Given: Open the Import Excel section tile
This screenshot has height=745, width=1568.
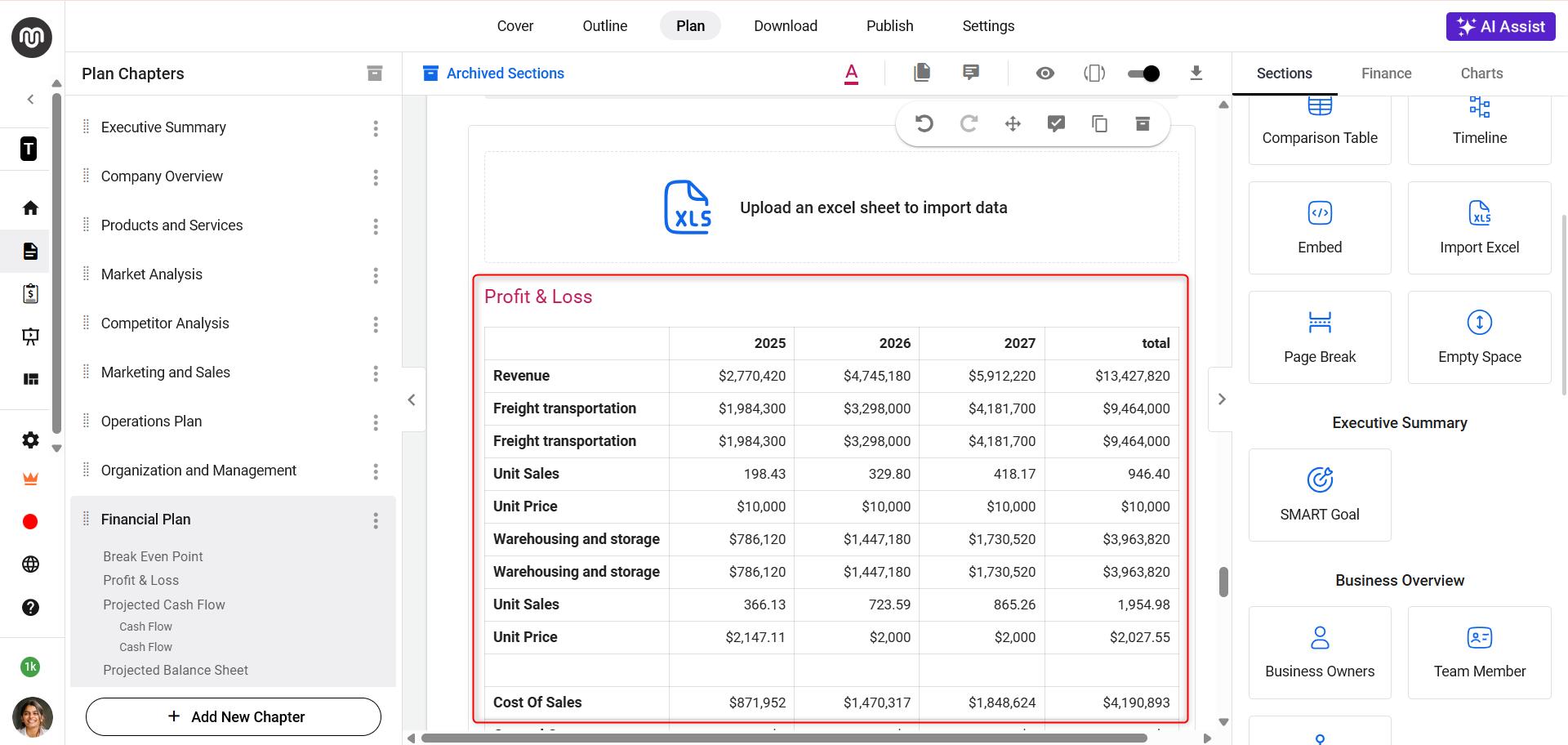Looking at the screenshot, I should [1479, 228].
